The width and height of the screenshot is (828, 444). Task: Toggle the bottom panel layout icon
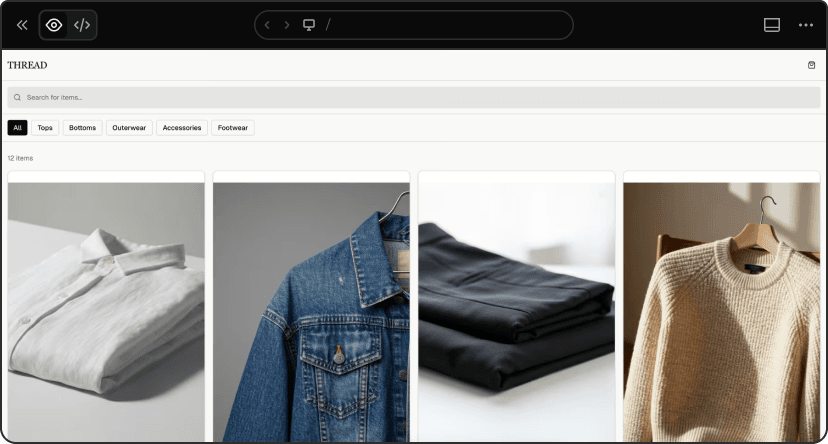[772, 25]
